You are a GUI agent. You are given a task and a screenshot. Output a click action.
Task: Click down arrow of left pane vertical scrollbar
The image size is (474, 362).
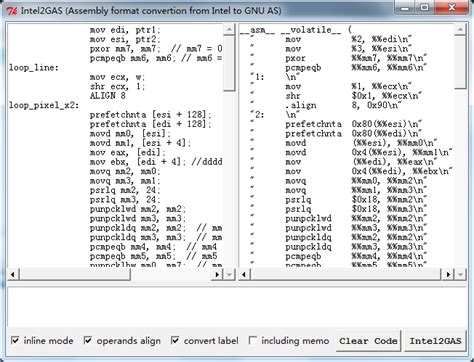pos(229,274)
